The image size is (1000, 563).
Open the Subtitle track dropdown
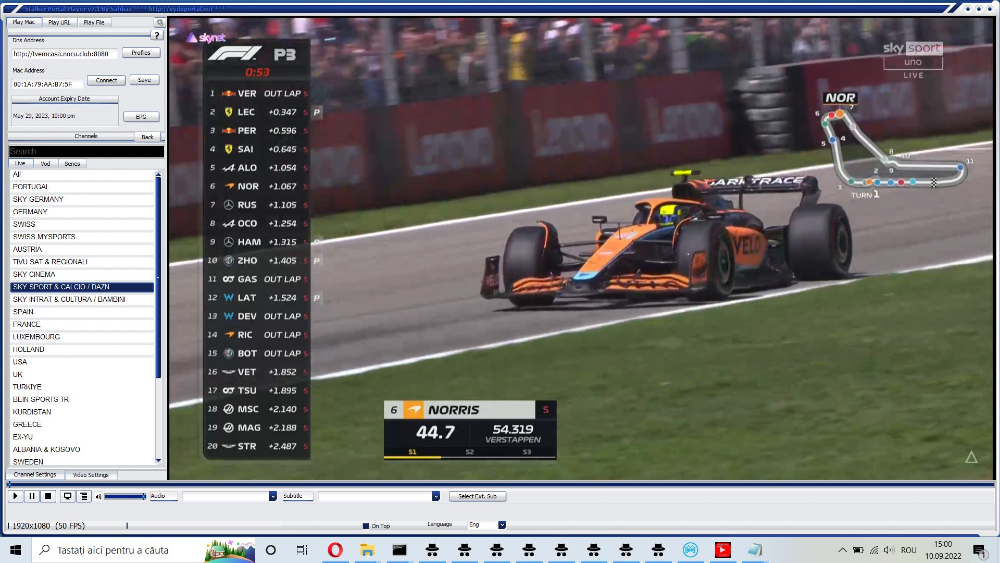436,496
